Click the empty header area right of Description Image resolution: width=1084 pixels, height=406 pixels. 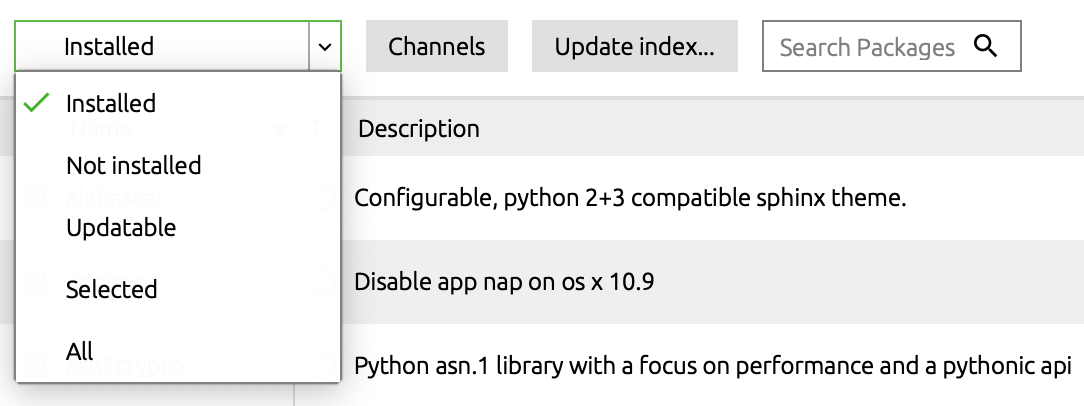pyautogui.click(x=781, y=129)
